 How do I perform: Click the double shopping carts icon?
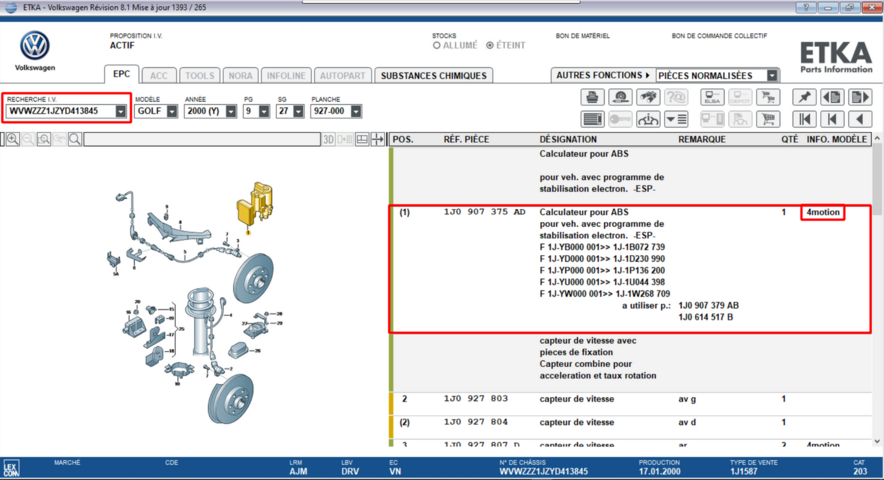(768, 97)
